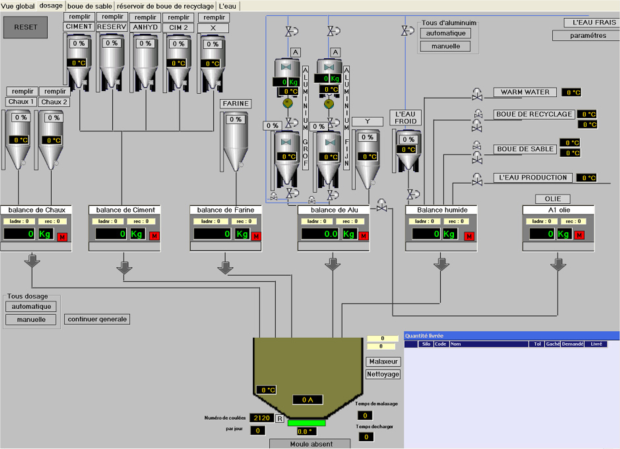Viewport: 620px width, 449px height.
Task: Open valve above the Aluminium Fijn dosing tank
Action: click(x=333, y=31)
